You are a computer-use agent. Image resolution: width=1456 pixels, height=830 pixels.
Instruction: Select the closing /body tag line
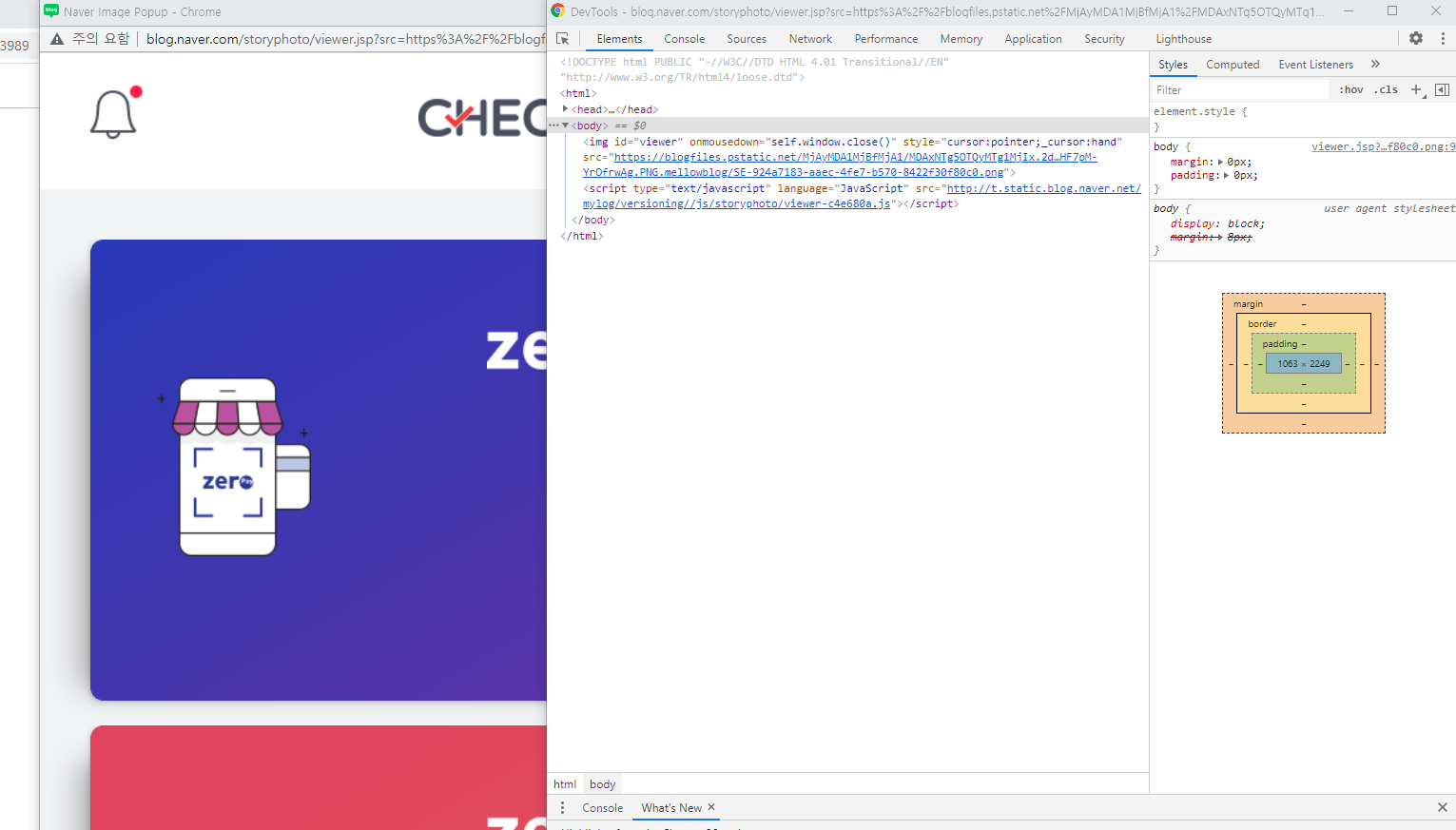[x=593, y=220]
